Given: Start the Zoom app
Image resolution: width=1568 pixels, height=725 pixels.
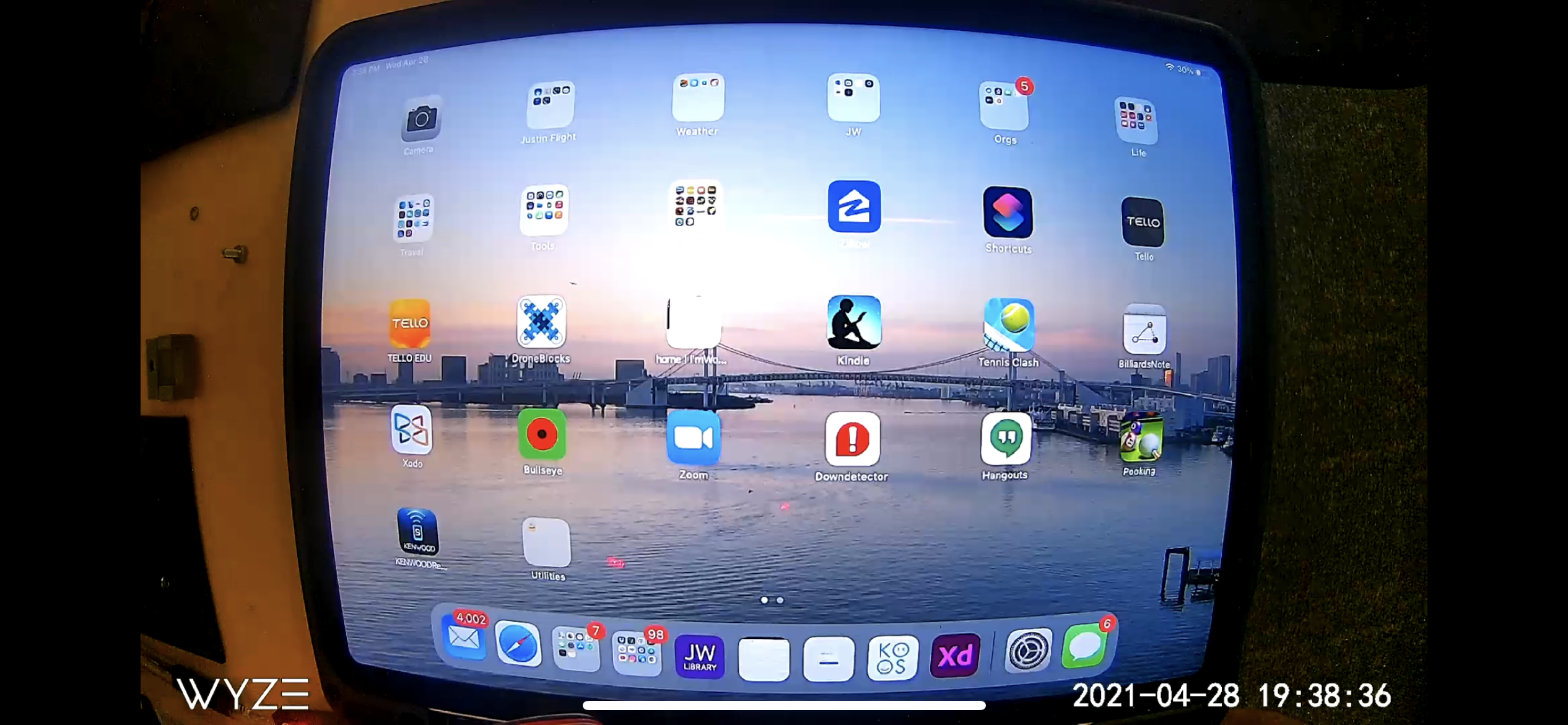Looking at the screenshot, I should [x=694, y=437].
